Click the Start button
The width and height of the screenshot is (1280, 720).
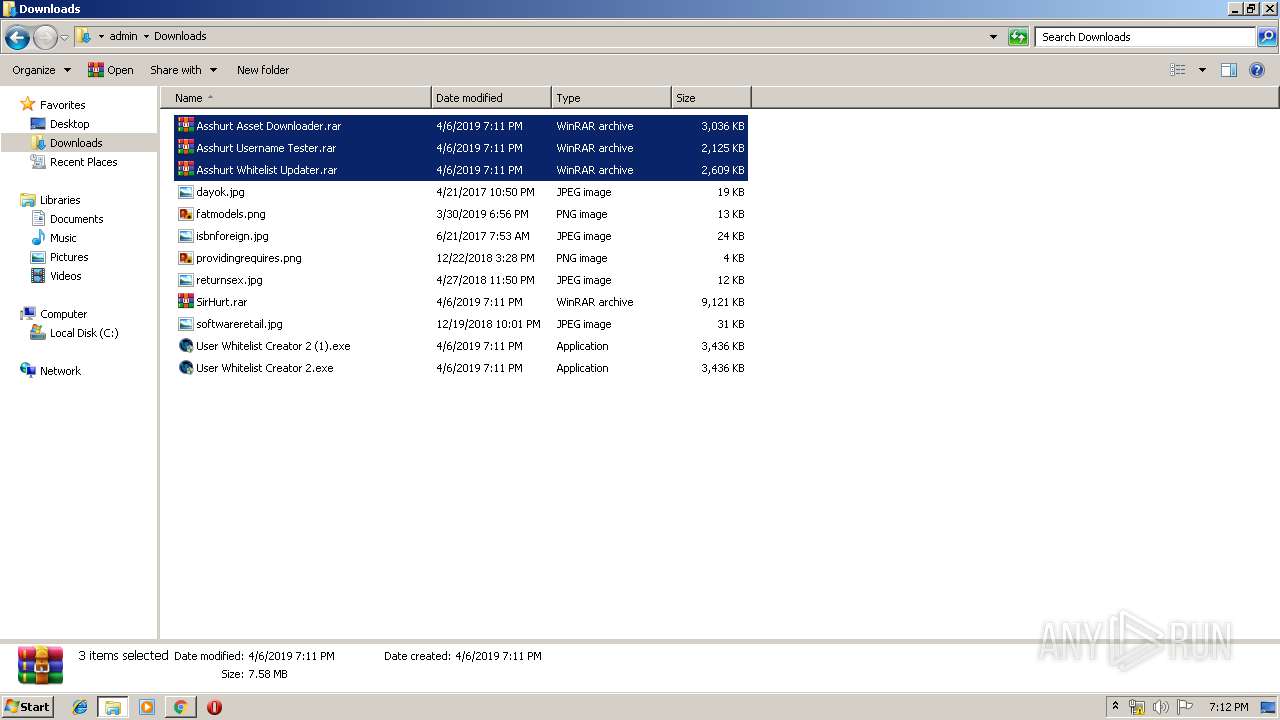pos(27,707)
